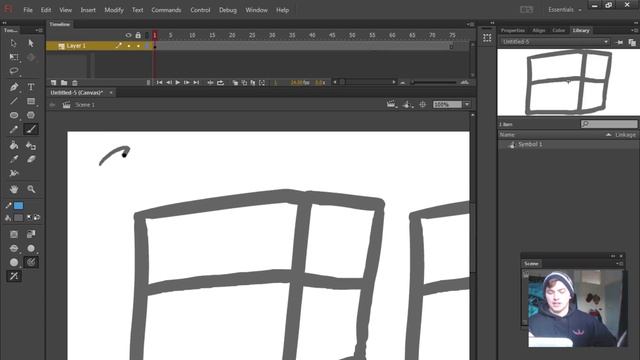Toggle Edit Multiple Frames button
This screenshot has height=360, width=640.
253,82
